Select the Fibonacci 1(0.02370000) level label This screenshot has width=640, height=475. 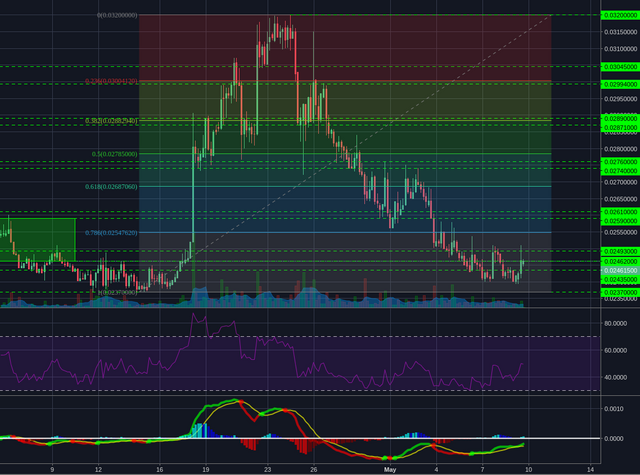[117, 292]
